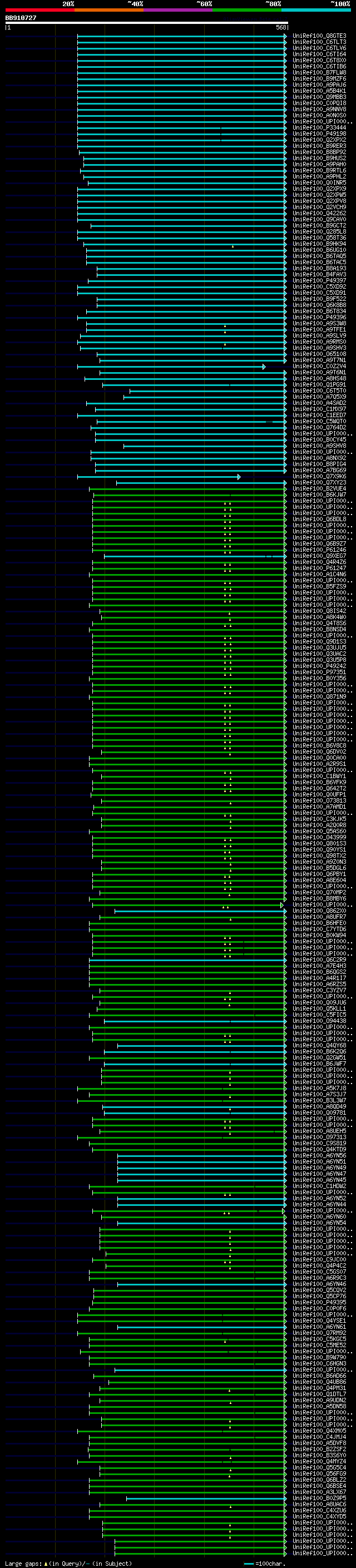Screen dimensions: 356x1568
Task: Open hit UniRef100_P33444
Action: point(319,128)
